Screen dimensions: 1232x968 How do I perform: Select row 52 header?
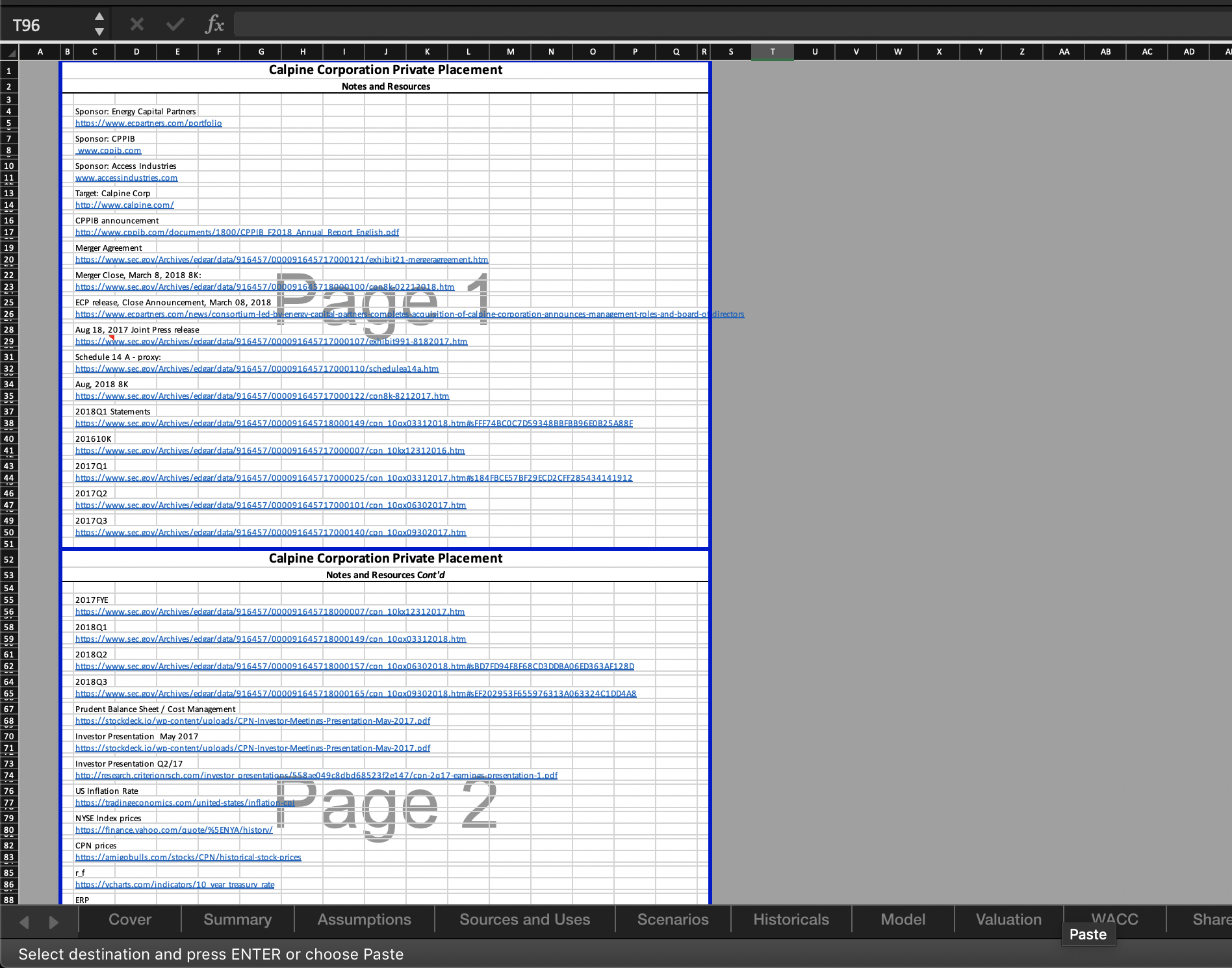click(x=9, y=559)
